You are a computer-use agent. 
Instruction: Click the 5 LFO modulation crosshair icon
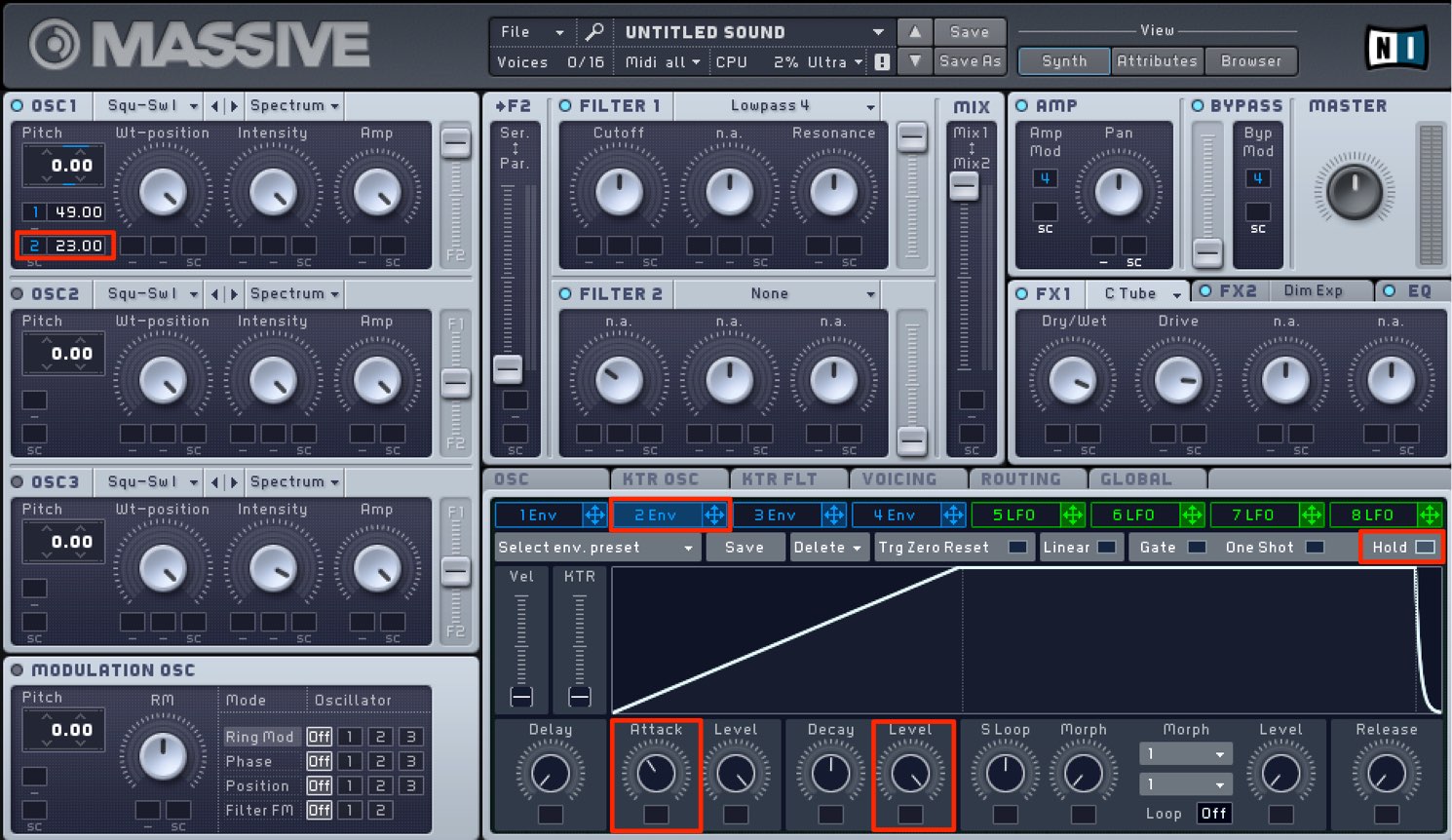(x=1072, y=515)
